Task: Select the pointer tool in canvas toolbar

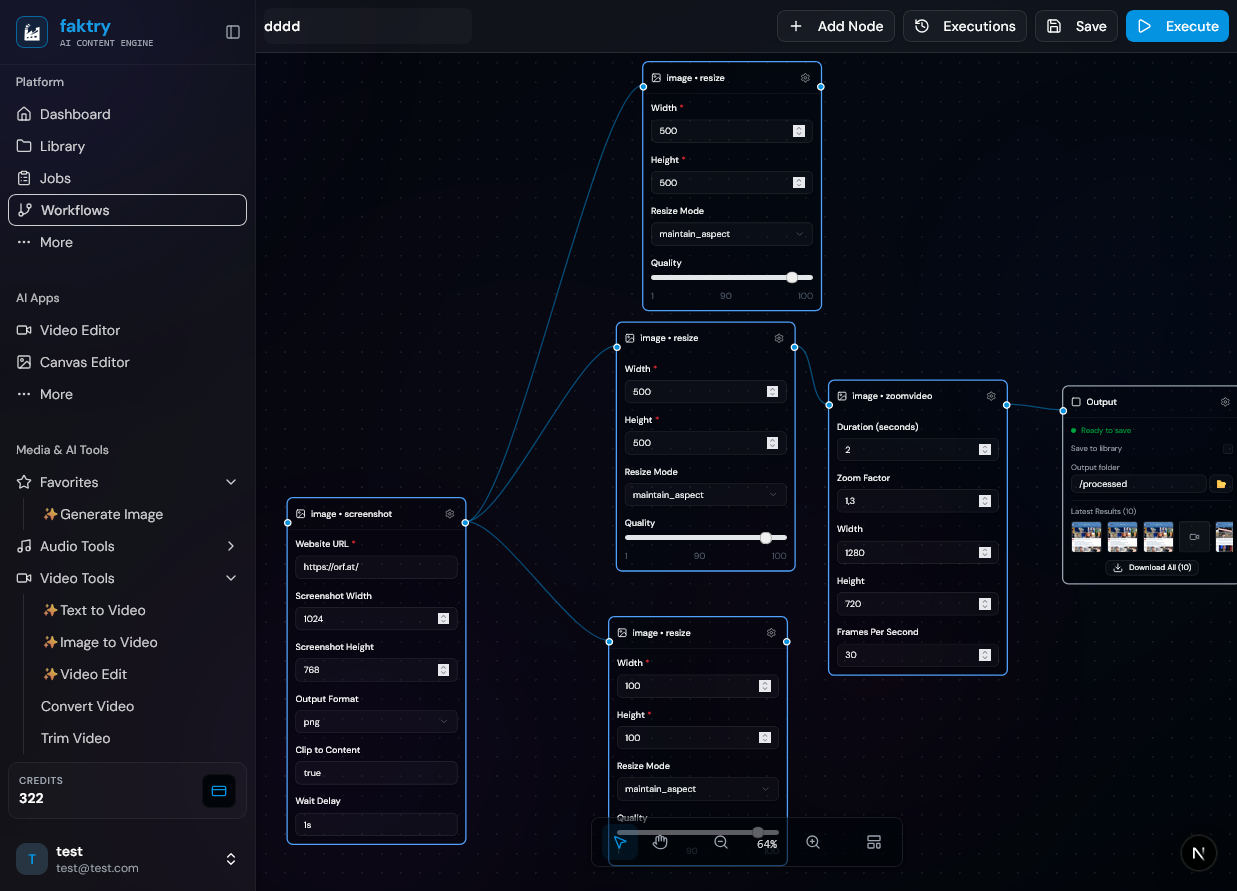Action: (x=620, y=843)
